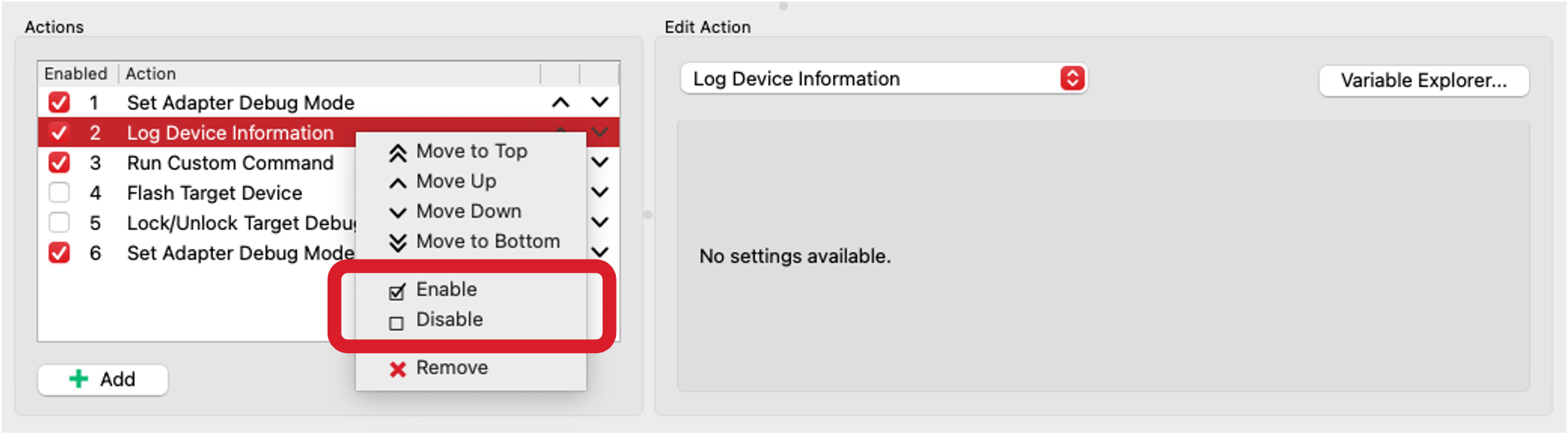Click the red stepper control on the action dropdown
1568x434 pixels.
[1073, 78]
